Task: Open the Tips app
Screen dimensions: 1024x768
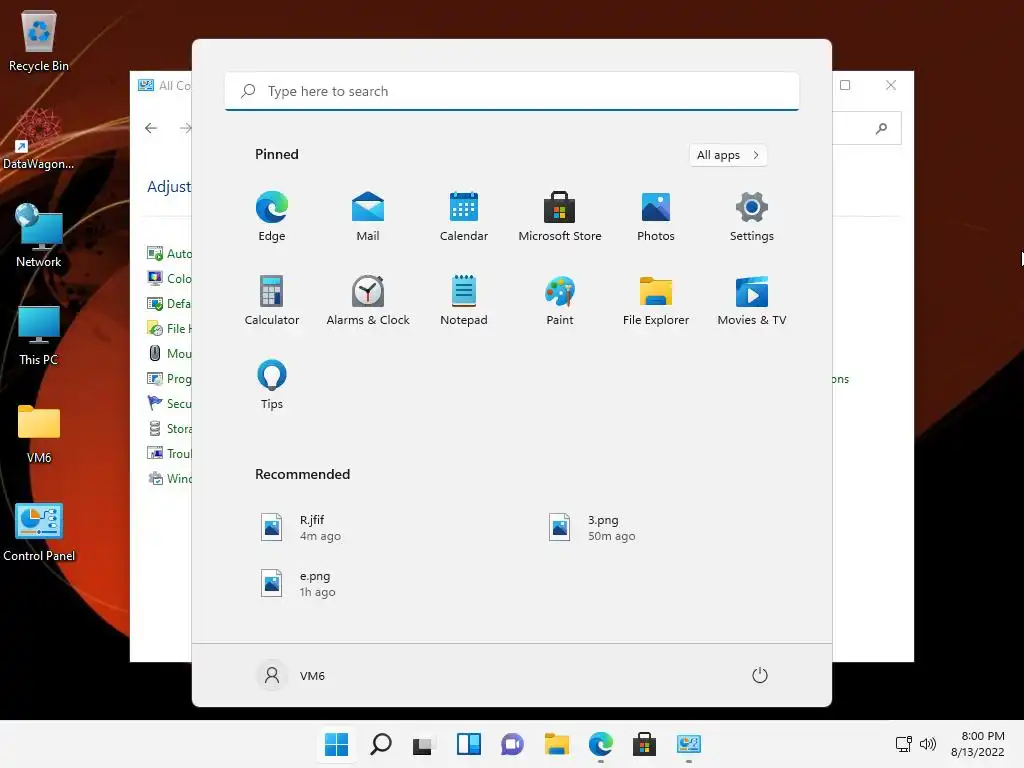Action: coord(272,385)
